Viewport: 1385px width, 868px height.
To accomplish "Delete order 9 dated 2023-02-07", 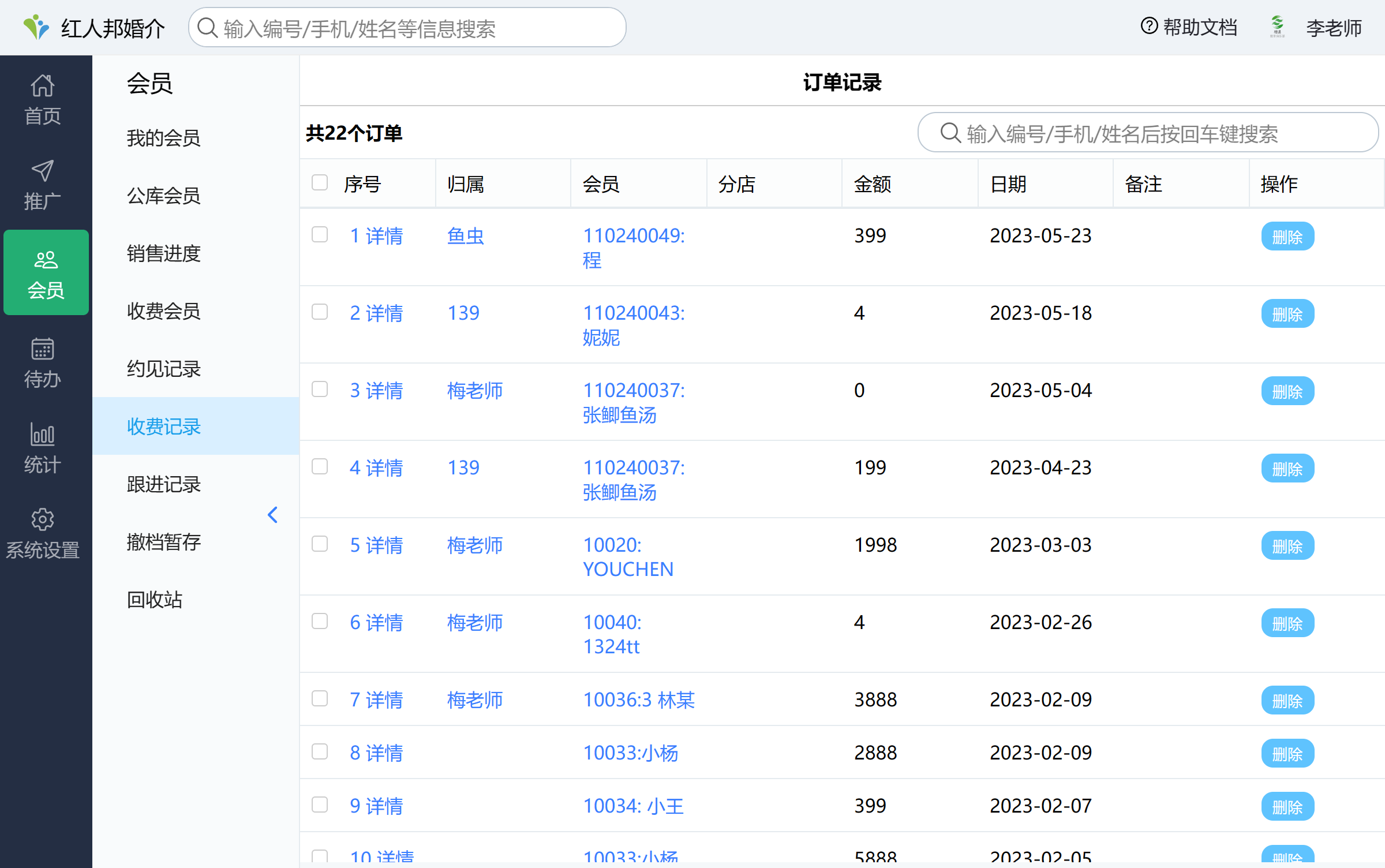I will pyautogui.click(x=1287, y=807).
